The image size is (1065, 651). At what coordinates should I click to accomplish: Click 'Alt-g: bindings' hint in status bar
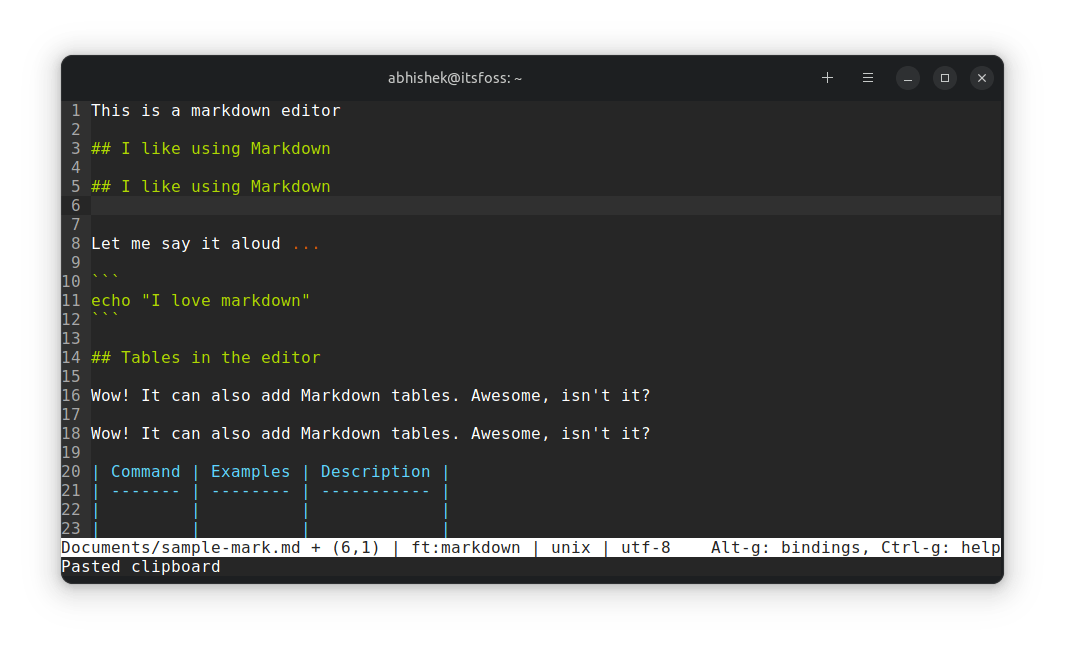[x=788, y=548]
